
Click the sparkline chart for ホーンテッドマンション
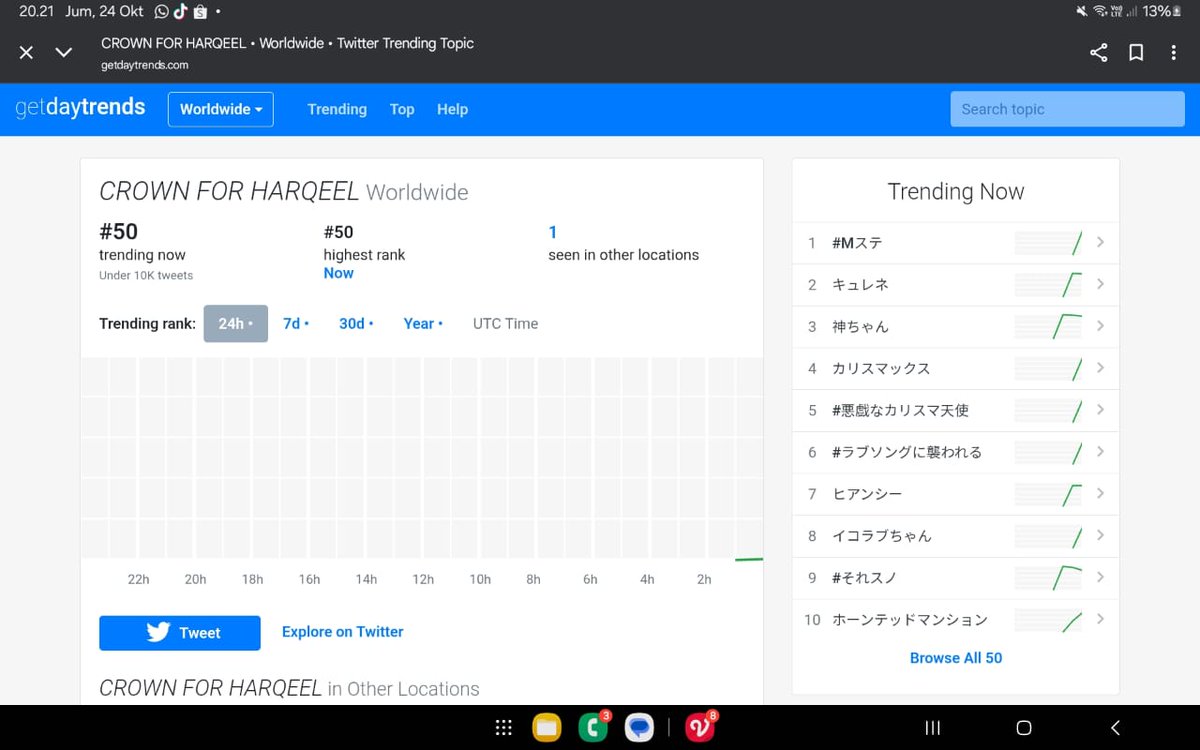(1048, 620)
